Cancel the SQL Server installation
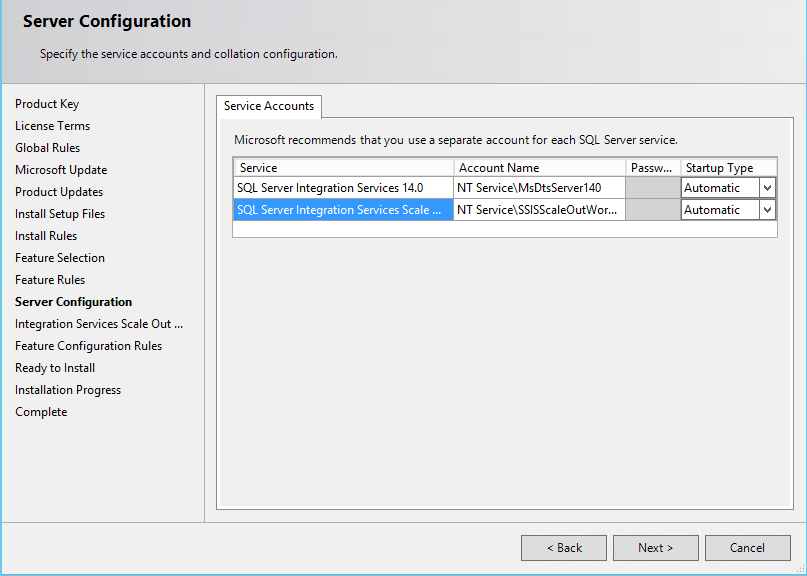Viewport: 807px width, 576px height. point(747,547)
